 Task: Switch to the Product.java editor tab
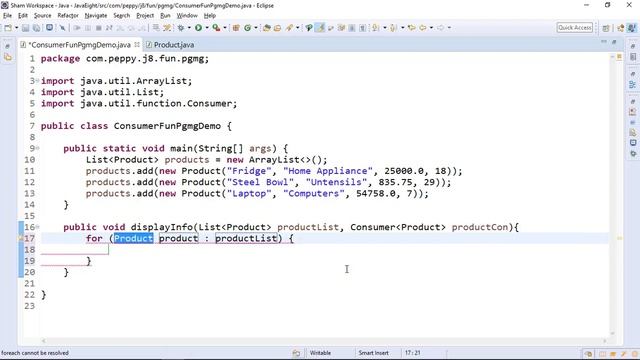click(x=171, y=45)
